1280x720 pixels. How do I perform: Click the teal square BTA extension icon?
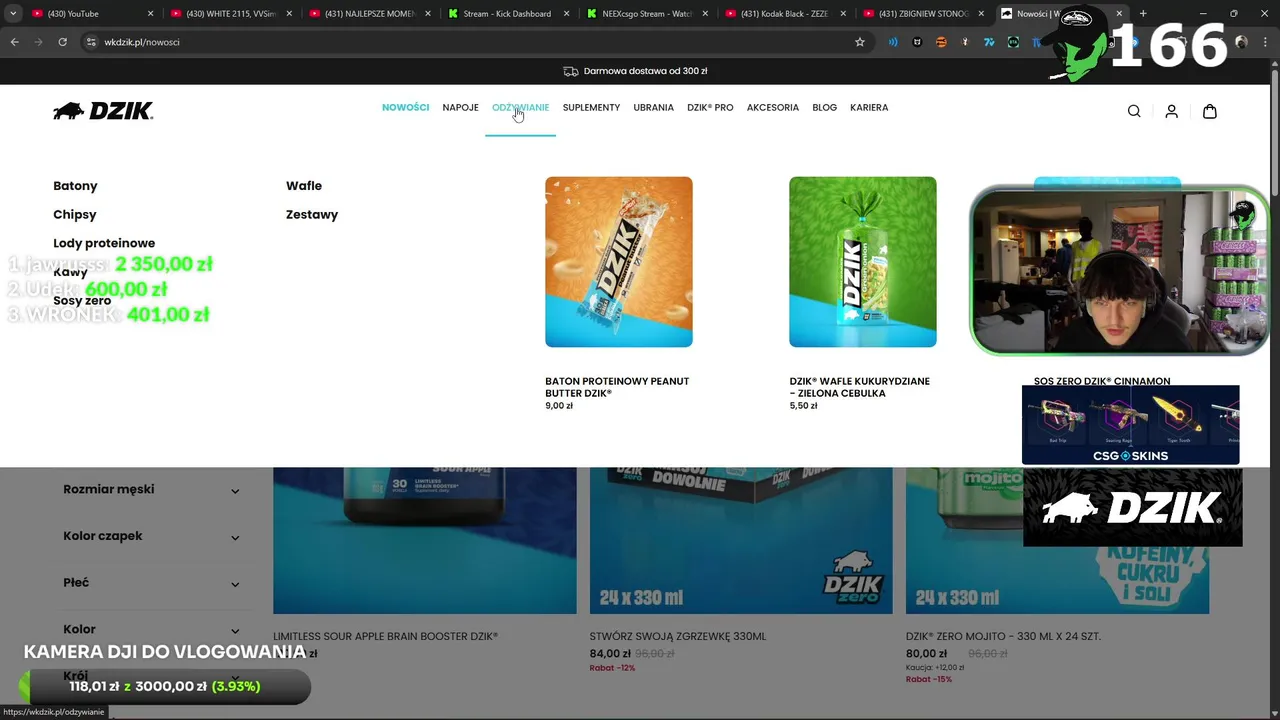1013,42
